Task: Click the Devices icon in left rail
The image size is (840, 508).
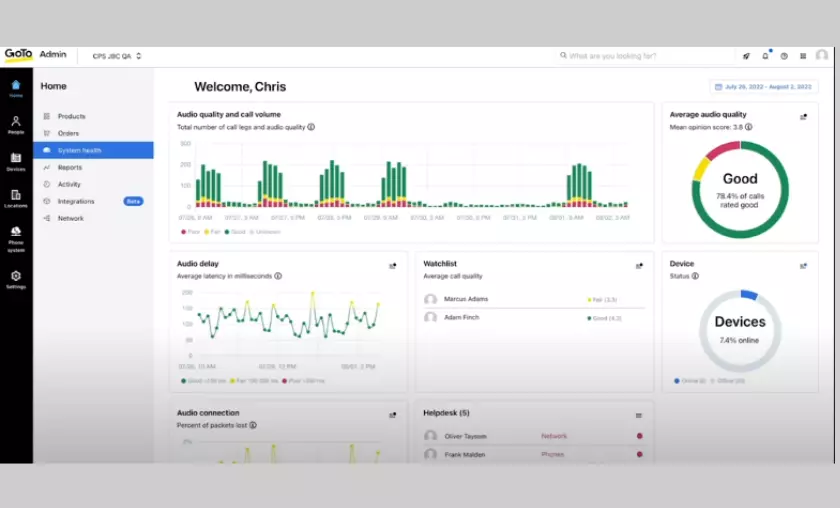Action: (16, 161)
